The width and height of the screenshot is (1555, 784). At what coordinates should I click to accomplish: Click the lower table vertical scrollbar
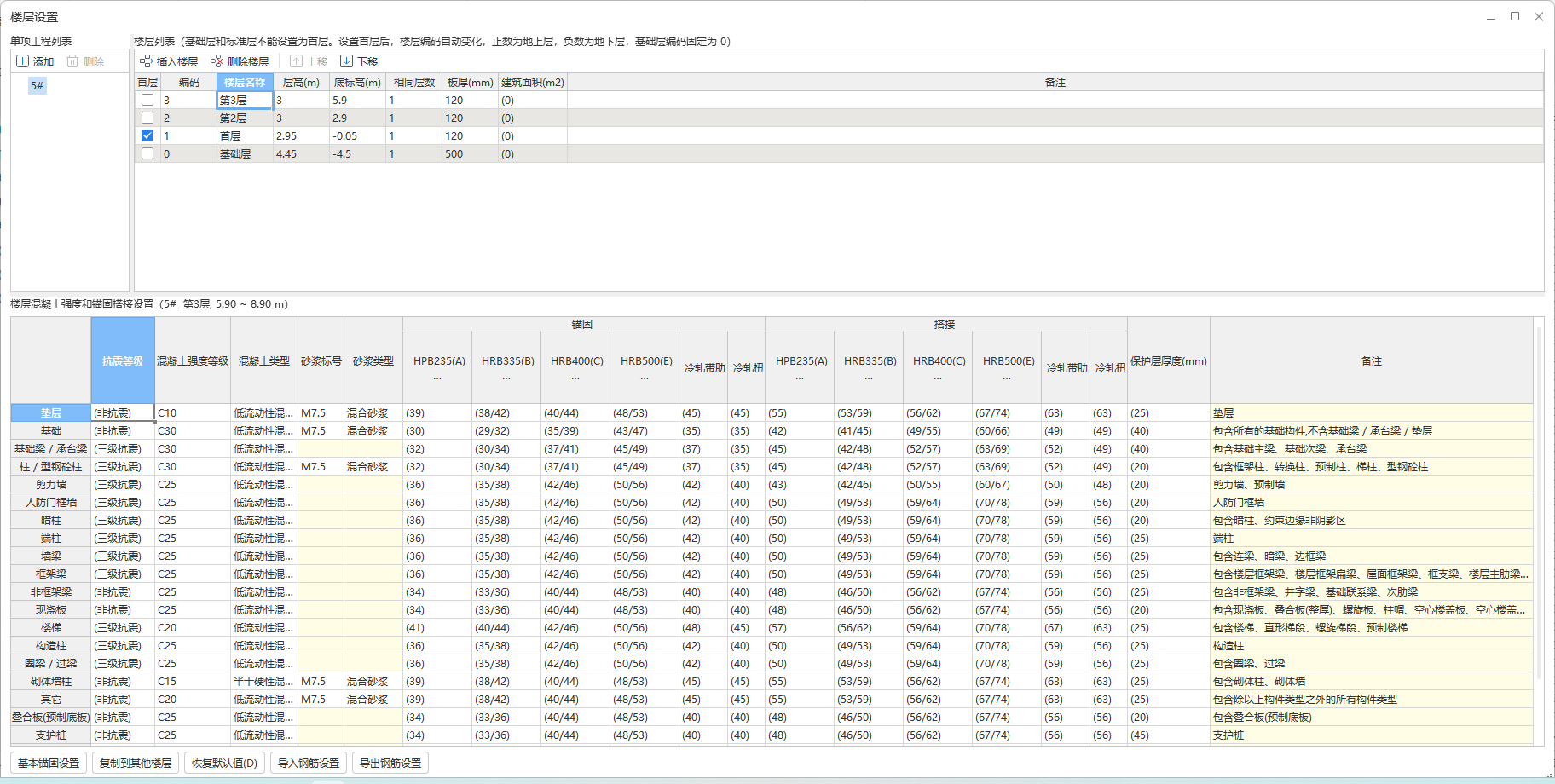(x=1539, y=503)
